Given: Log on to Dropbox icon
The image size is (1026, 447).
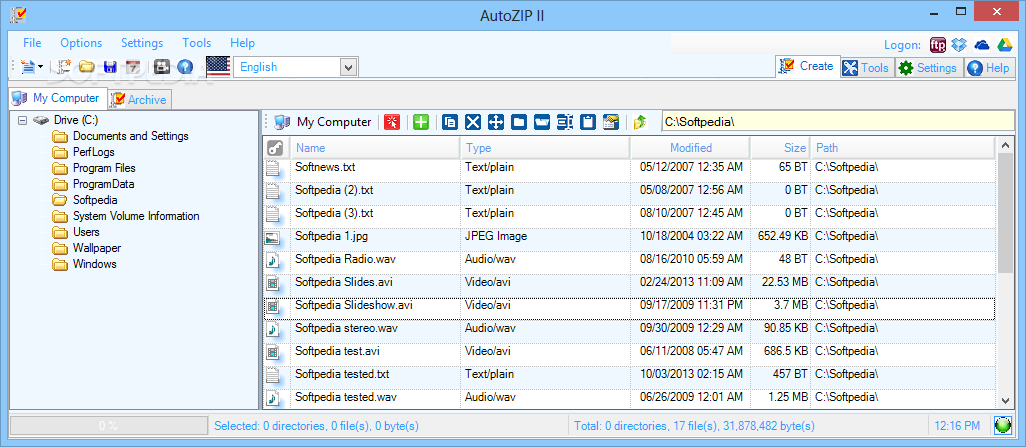Looking at the screenshot, I should (x=959, y=45).
